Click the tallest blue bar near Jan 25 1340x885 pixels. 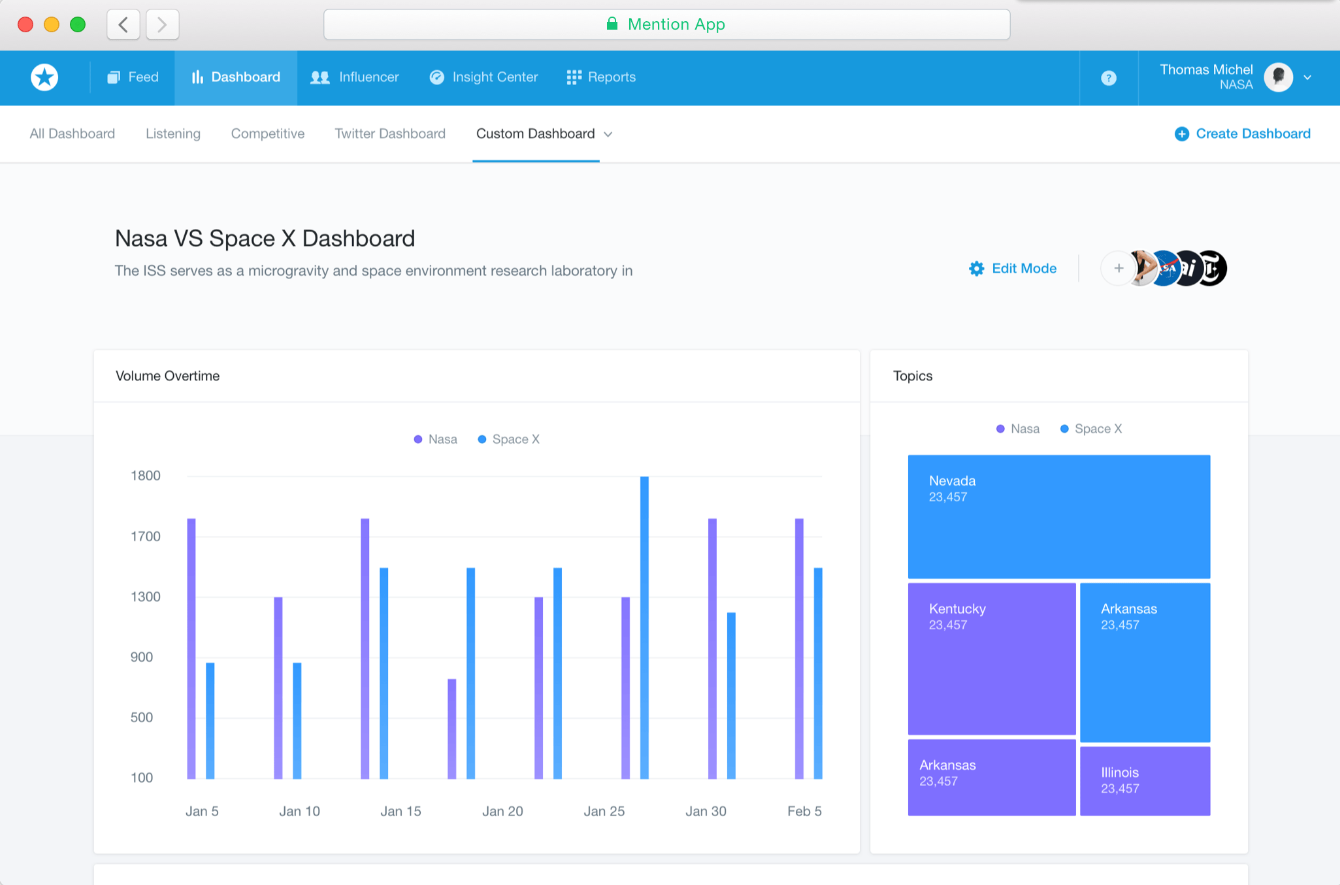(644, 628)
